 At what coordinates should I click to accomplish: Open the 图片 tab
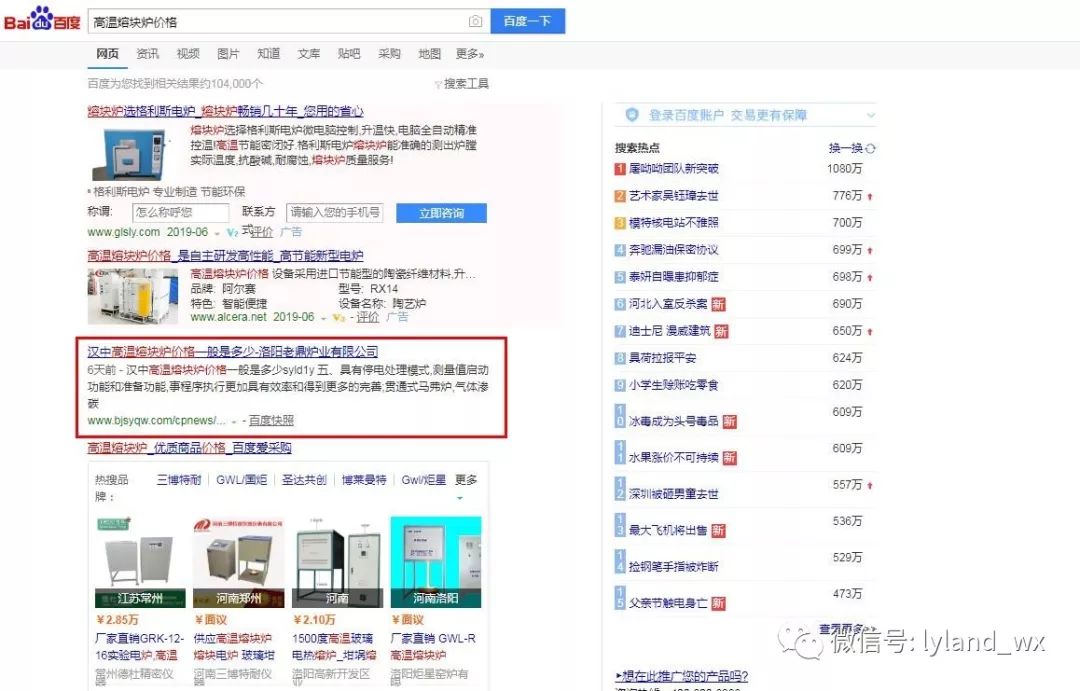point(228,54)
